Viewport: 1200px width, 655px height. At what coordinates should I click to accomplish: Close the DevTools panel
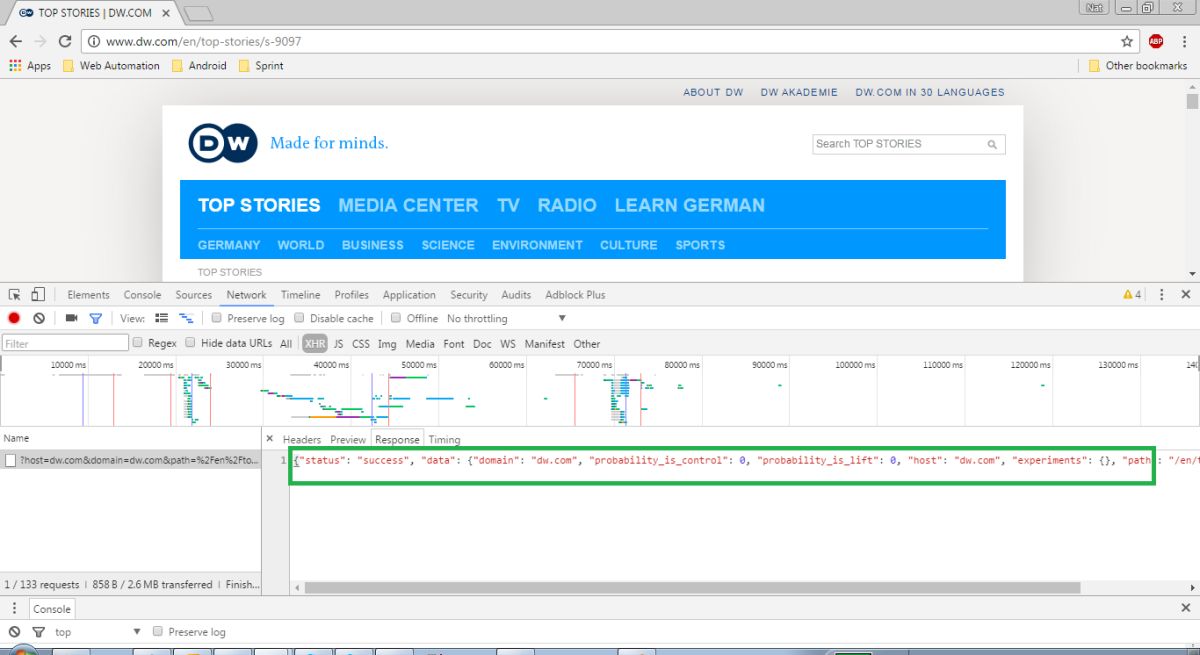(1186, 295)
